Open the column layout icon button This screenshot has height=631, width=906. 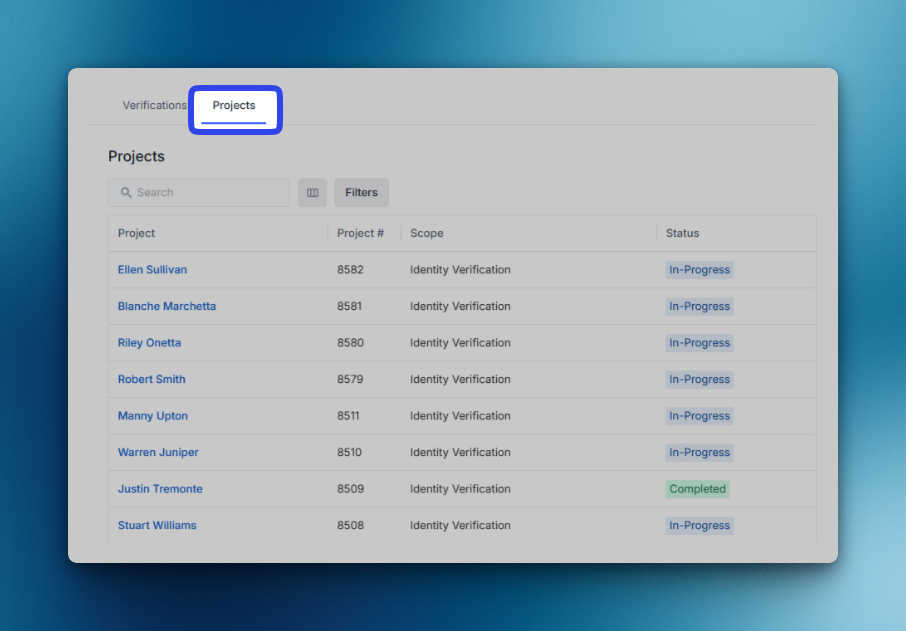click(312, 193)
